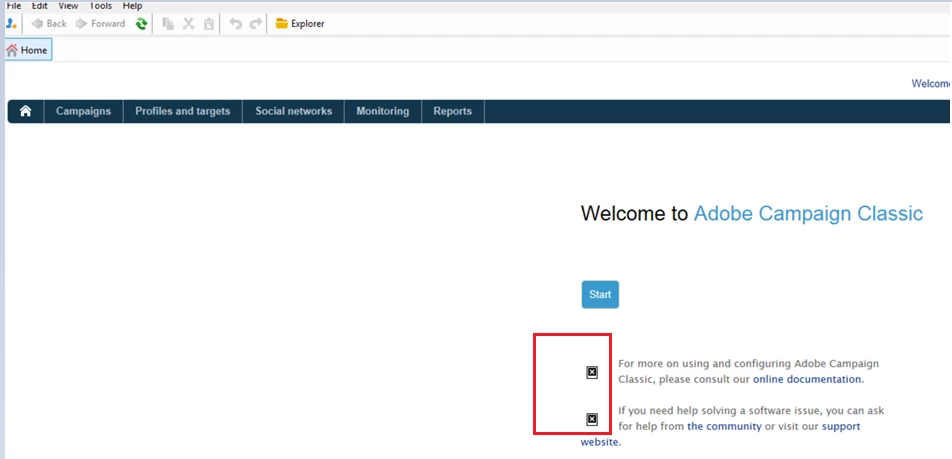
Task: Click the blue Start button
Action: (x=600, y=294)
